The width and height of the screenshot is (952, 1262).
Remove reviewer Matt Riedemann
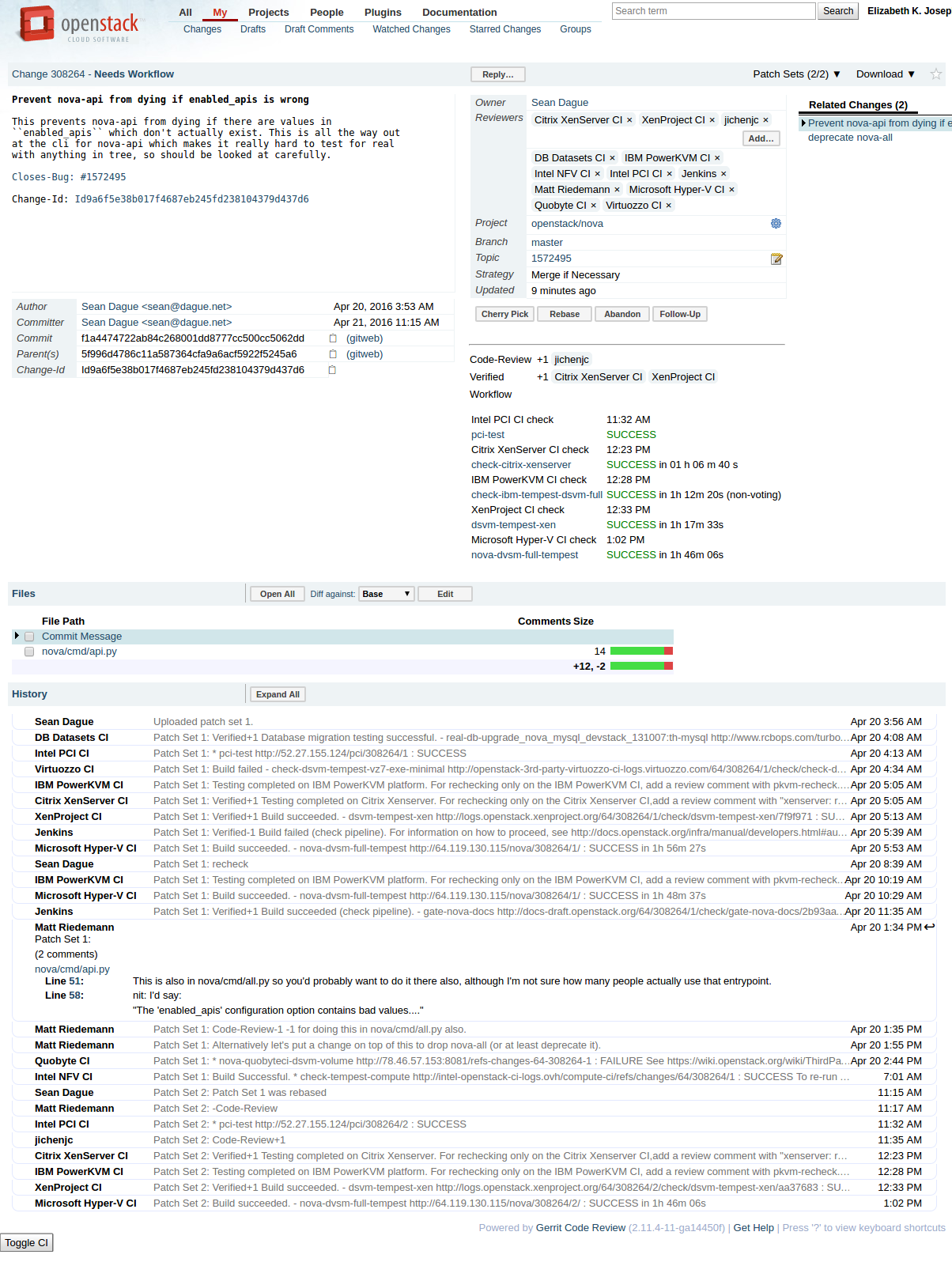[617, 190]
